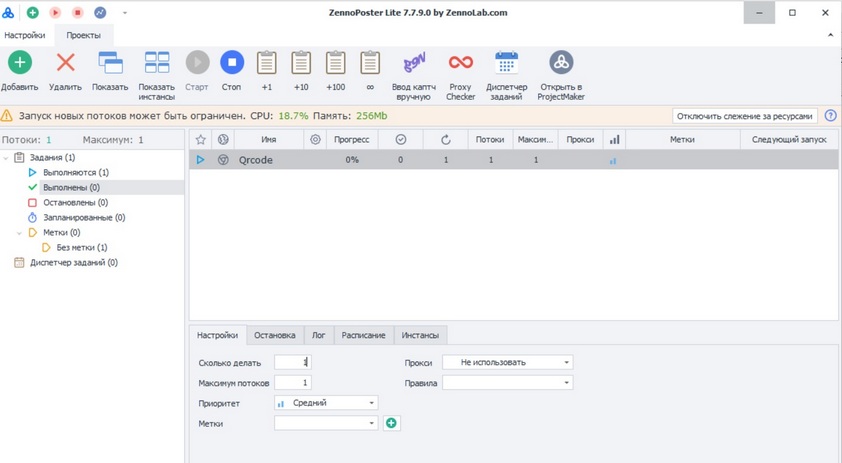Open the Расписание tab
The width and height of the screenshot is (842, 463).
click(x=364, y=335)
